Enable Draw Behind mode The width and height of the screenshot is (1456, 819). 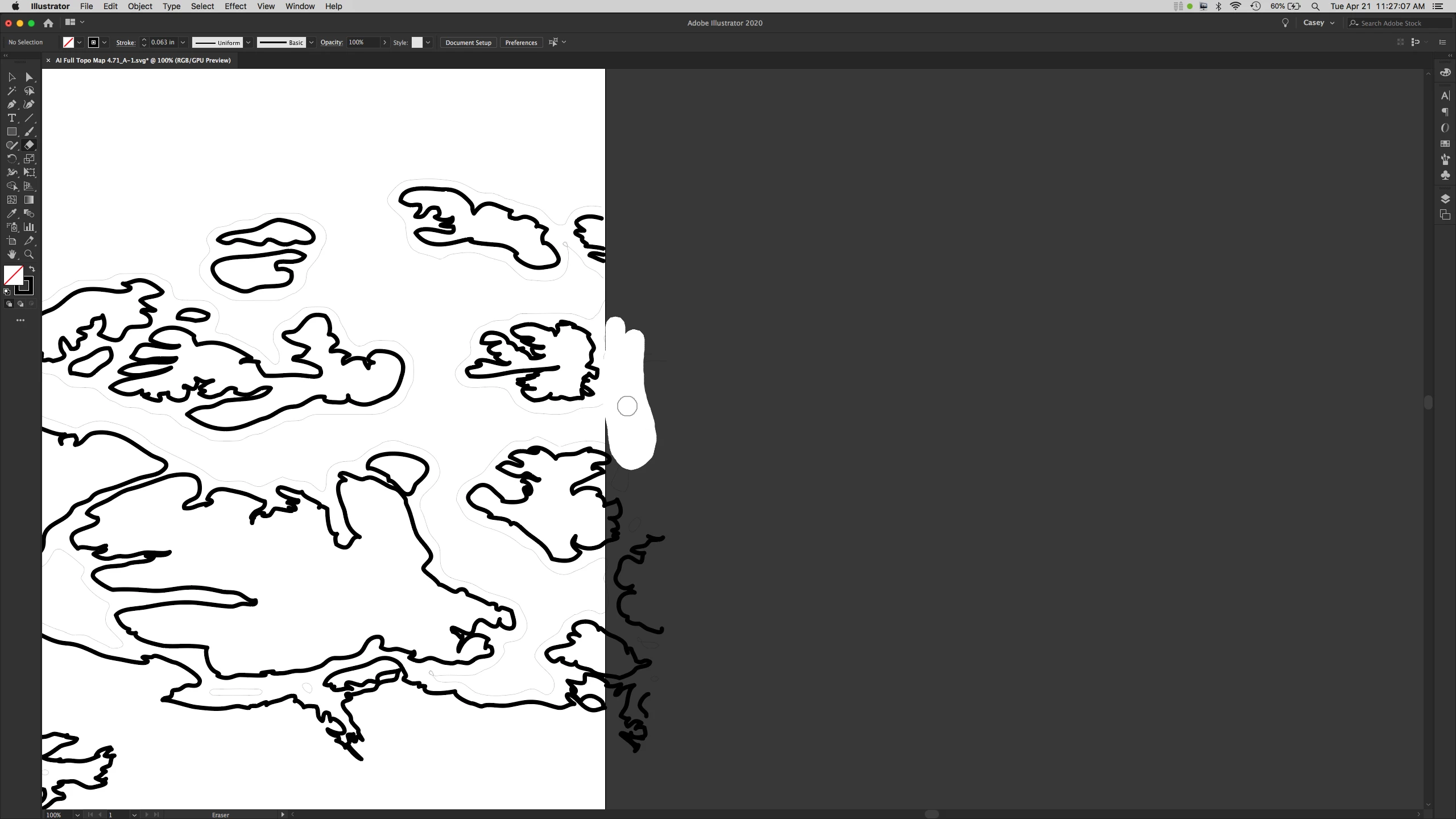[x=20, y=304]
